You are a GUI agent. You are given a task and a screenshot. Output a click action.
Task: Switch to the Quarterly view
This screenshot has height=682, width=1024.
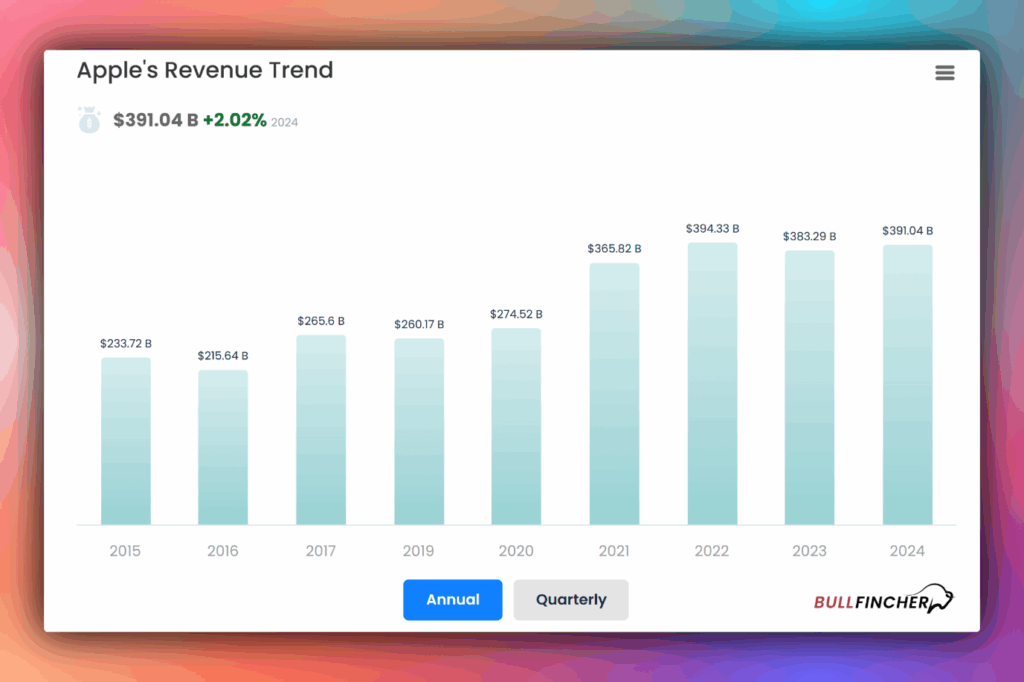tap(570, 600)
